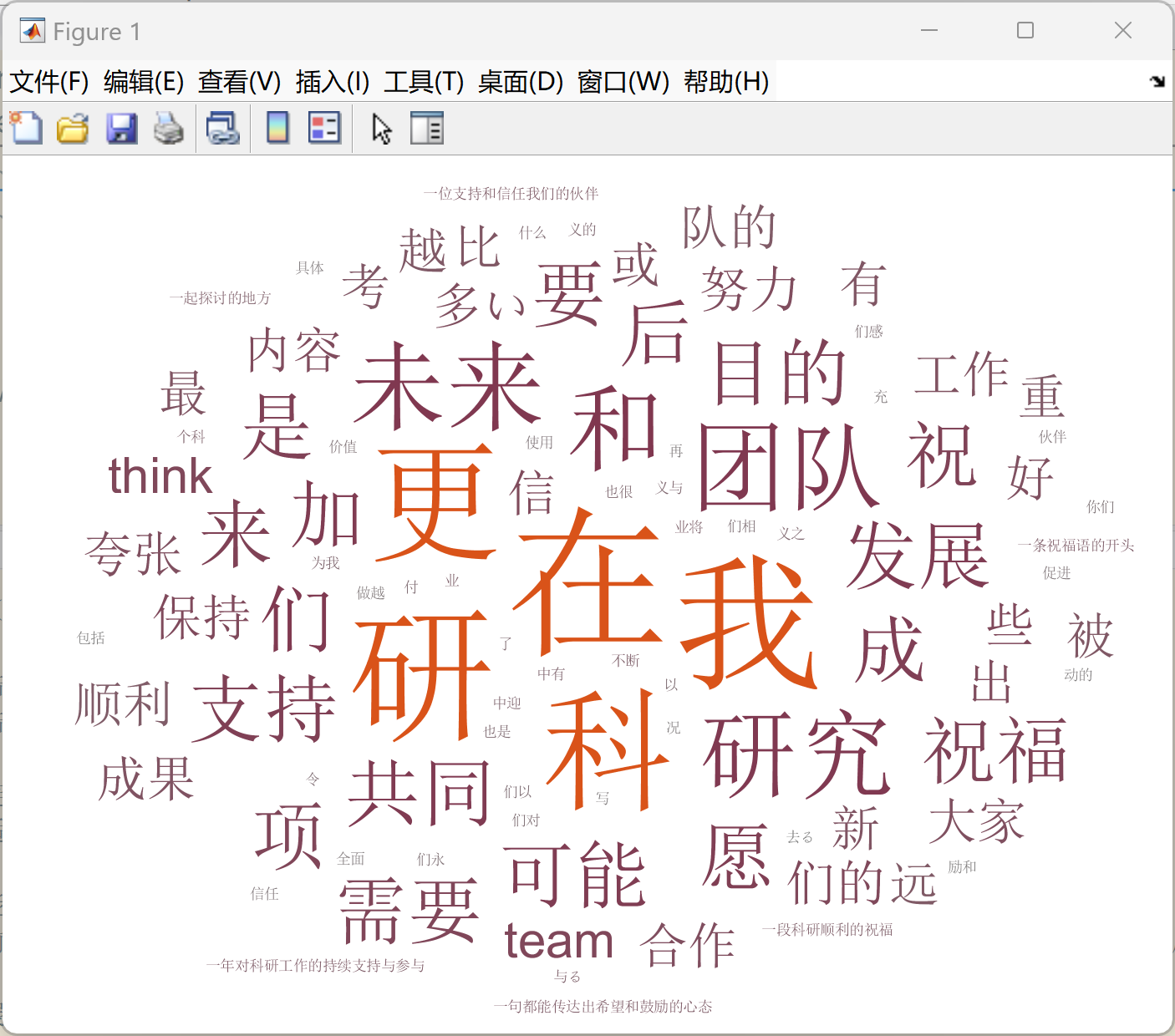Viewport: 1175px width, 1036px height.
Task: Click the word "越比" in the cloud
Action: 450,248
